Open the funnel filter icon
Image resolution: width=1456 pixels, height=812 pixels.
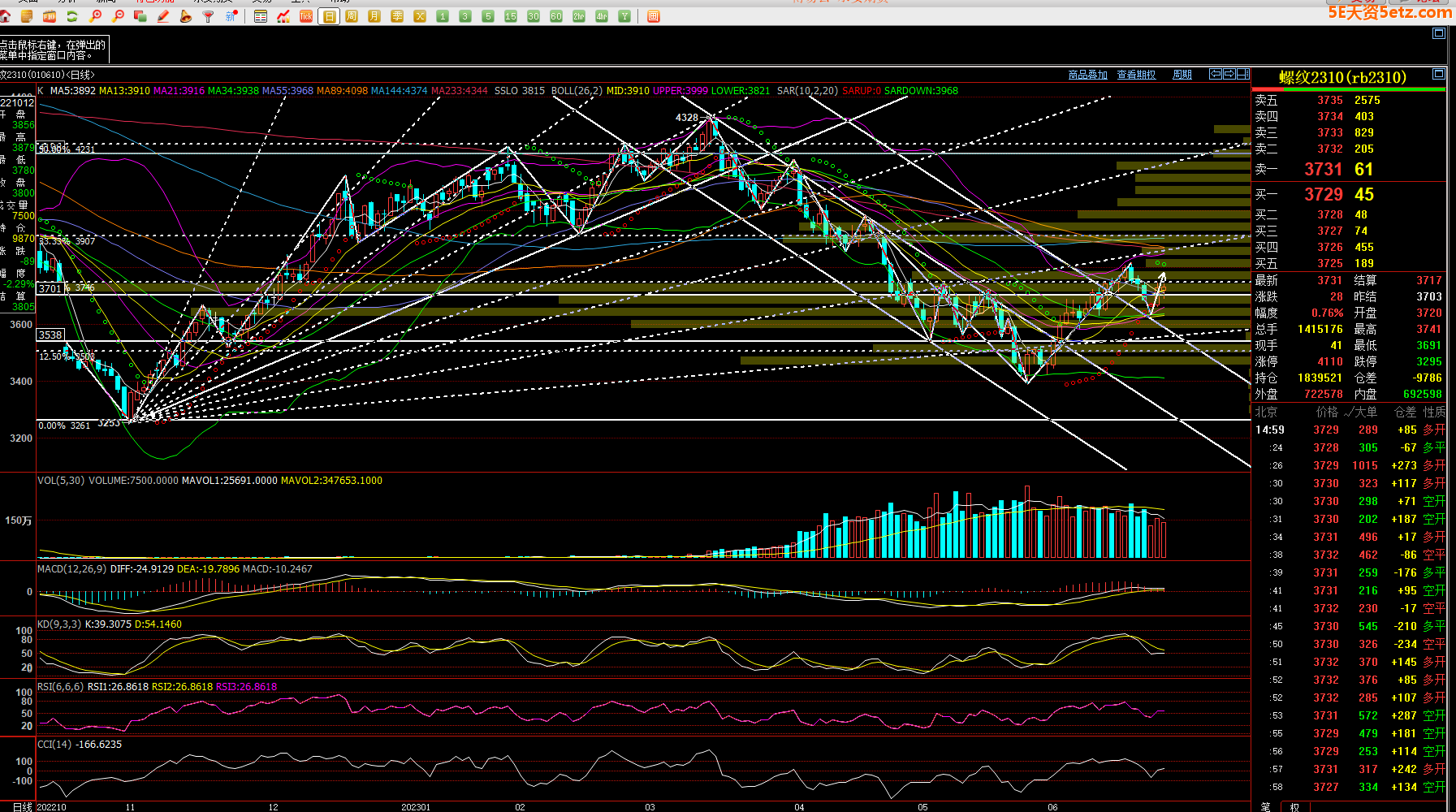point(209,16)
